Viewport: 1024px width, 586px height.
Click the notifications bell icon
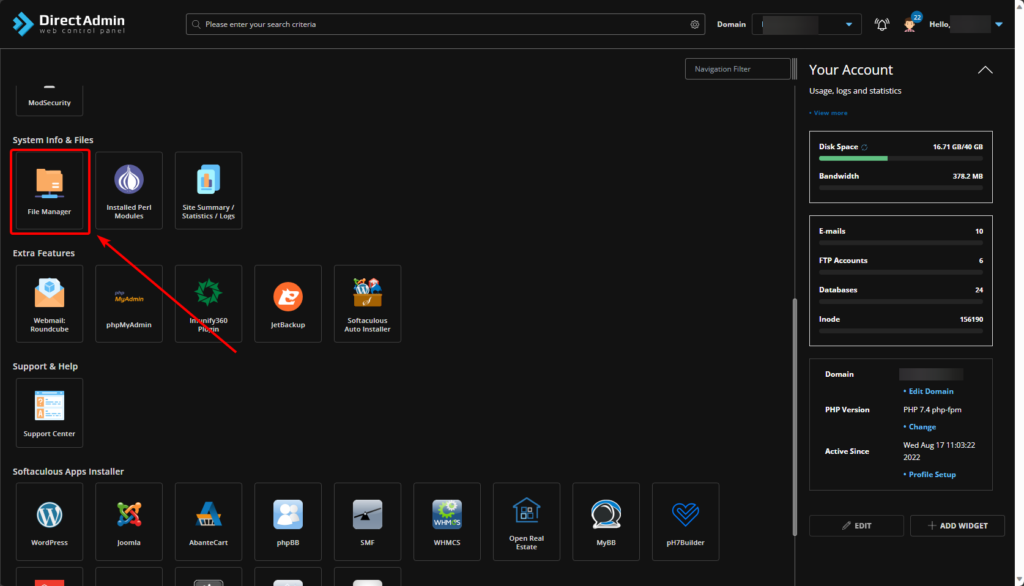pyautogui.click(x=881, y=24)
